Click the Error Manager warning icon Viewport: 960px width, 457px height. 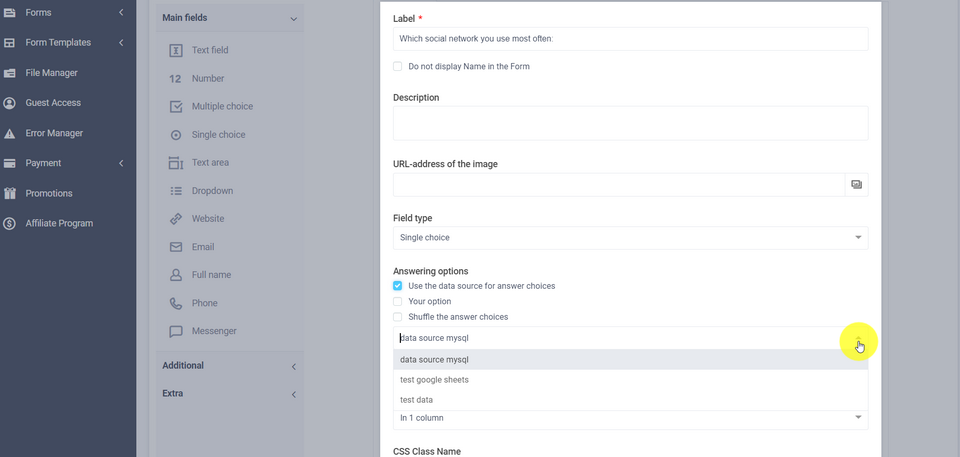tap(10, 133)
